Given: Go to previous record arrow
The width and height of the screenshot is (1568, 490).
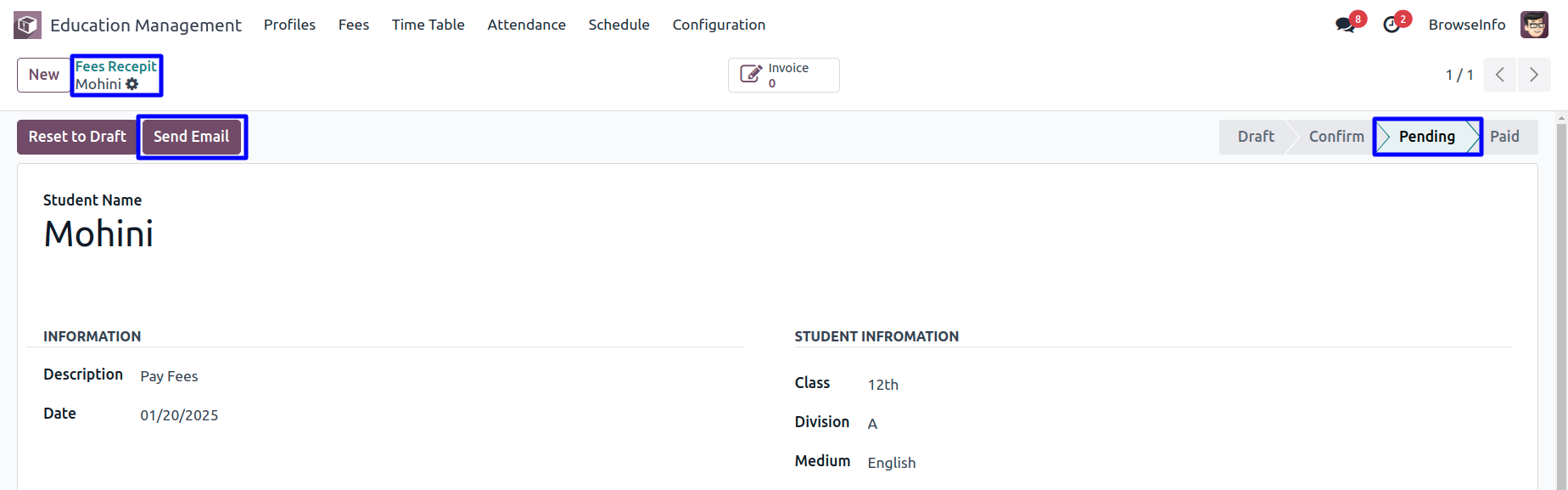Looking at the screenshot, I should pos(1500,75).
